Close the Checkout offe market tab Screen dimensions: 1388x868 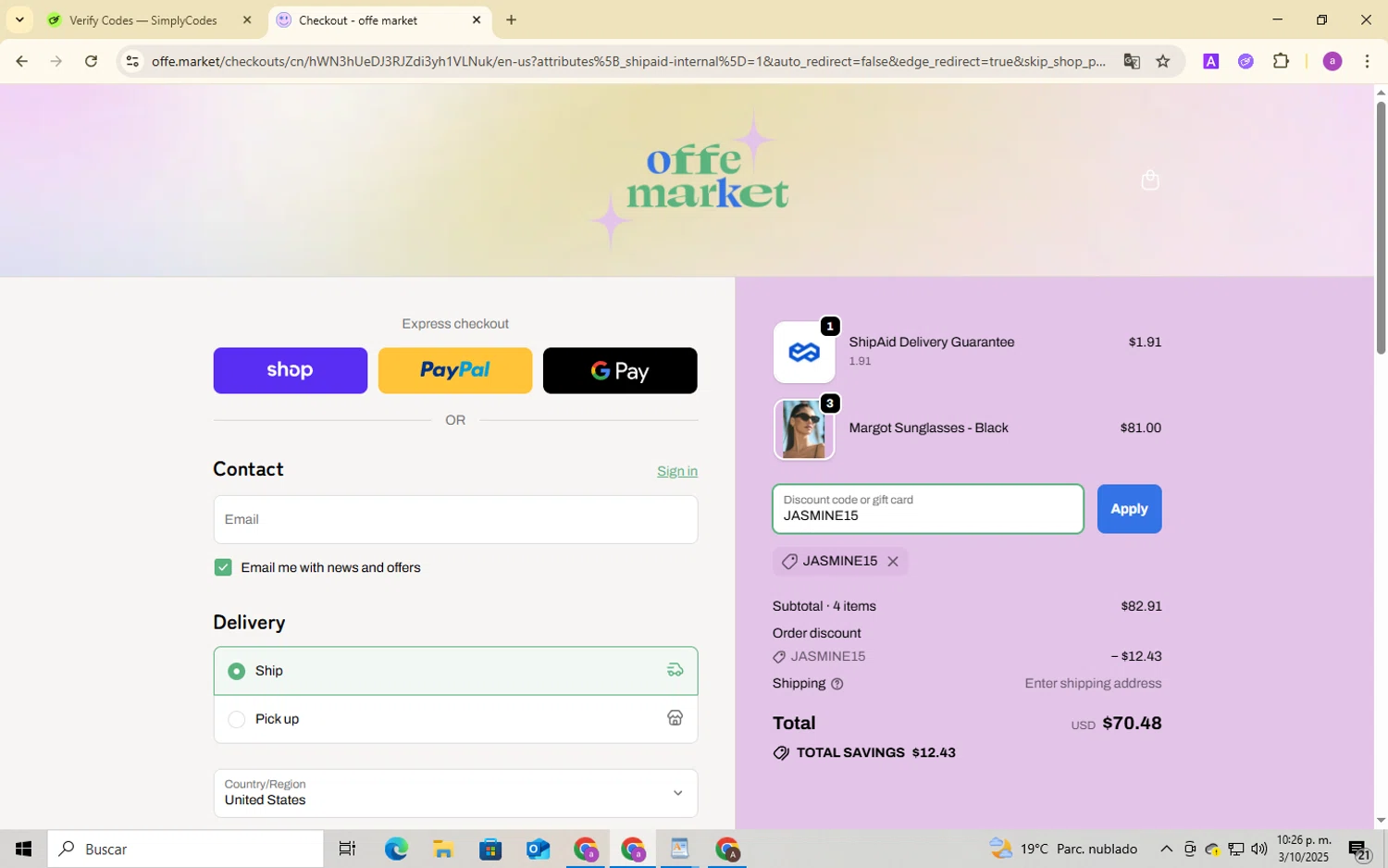pyautogui.click(x=477, y=19)
